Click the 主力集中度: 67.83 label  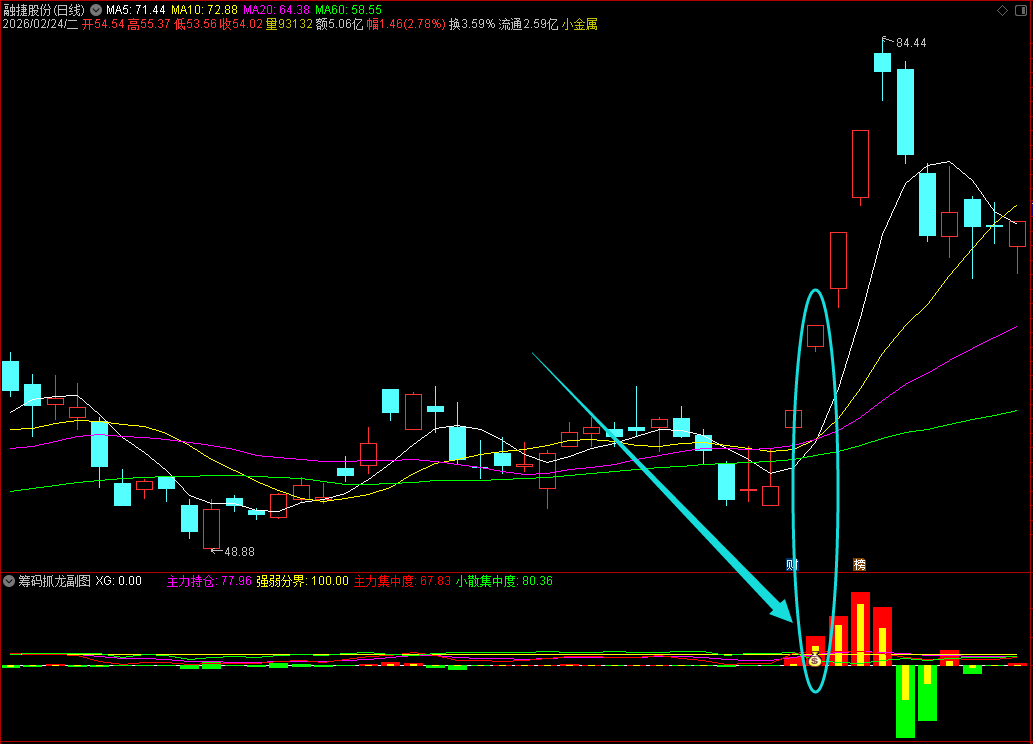(403, 581)
